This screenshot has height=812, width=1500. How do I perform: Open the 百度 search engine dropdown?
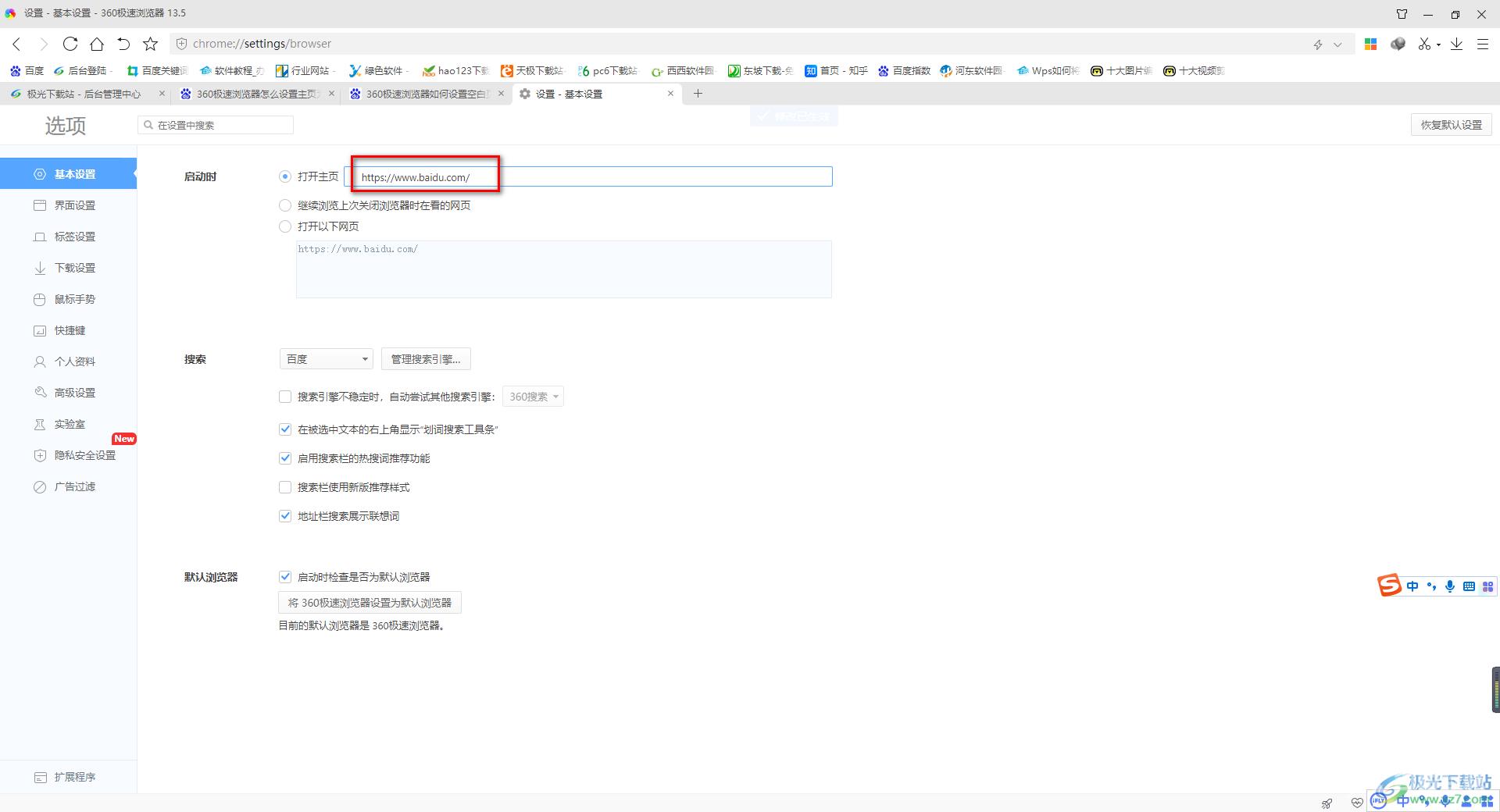coord(326,359)
